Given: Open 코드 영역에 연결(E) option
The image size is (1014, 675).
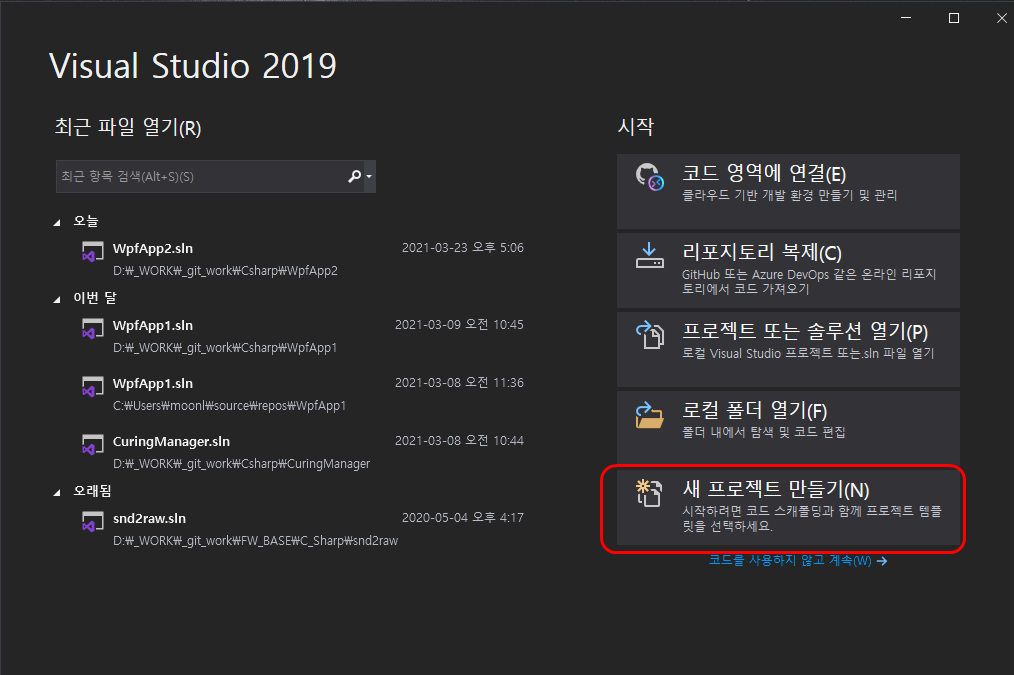Looking at the screenshot, I should (x=788, y=191).
